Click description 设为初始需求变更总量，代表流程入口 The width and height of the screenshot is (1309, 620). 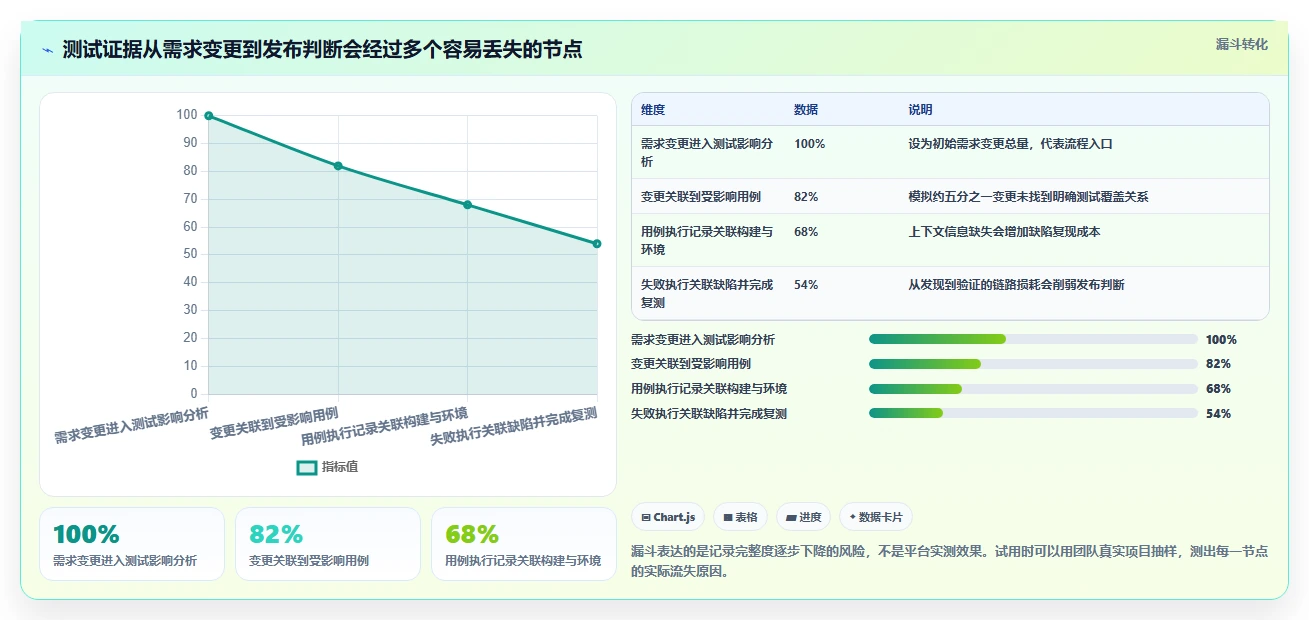tap(1010, 144)
